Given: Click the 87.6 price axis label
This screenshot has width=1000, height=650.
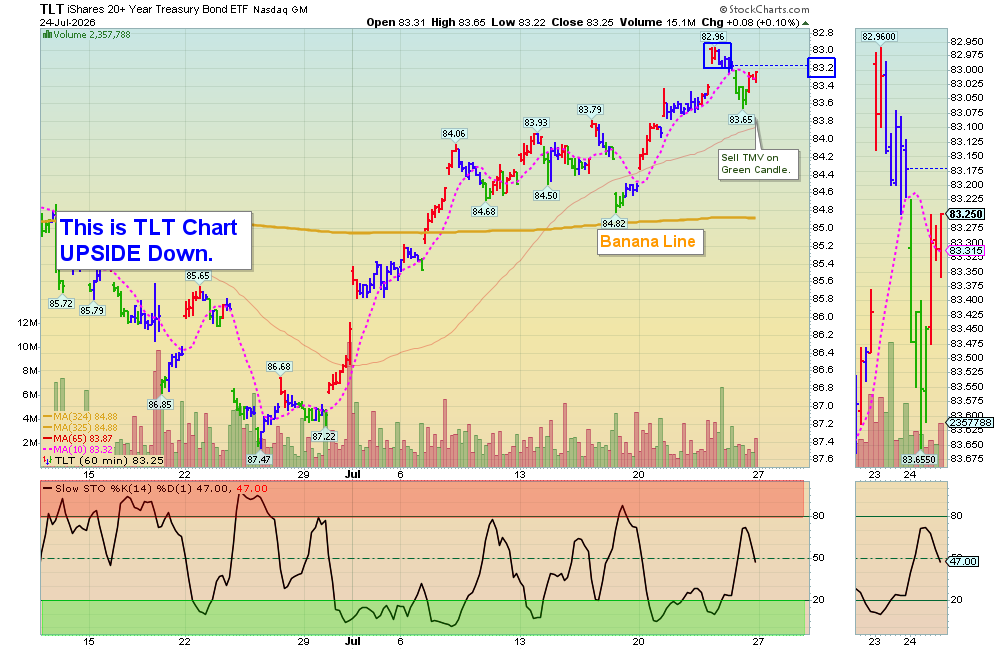Looking at the screenshot, I should pyautogui.click(x=823, y=459).
